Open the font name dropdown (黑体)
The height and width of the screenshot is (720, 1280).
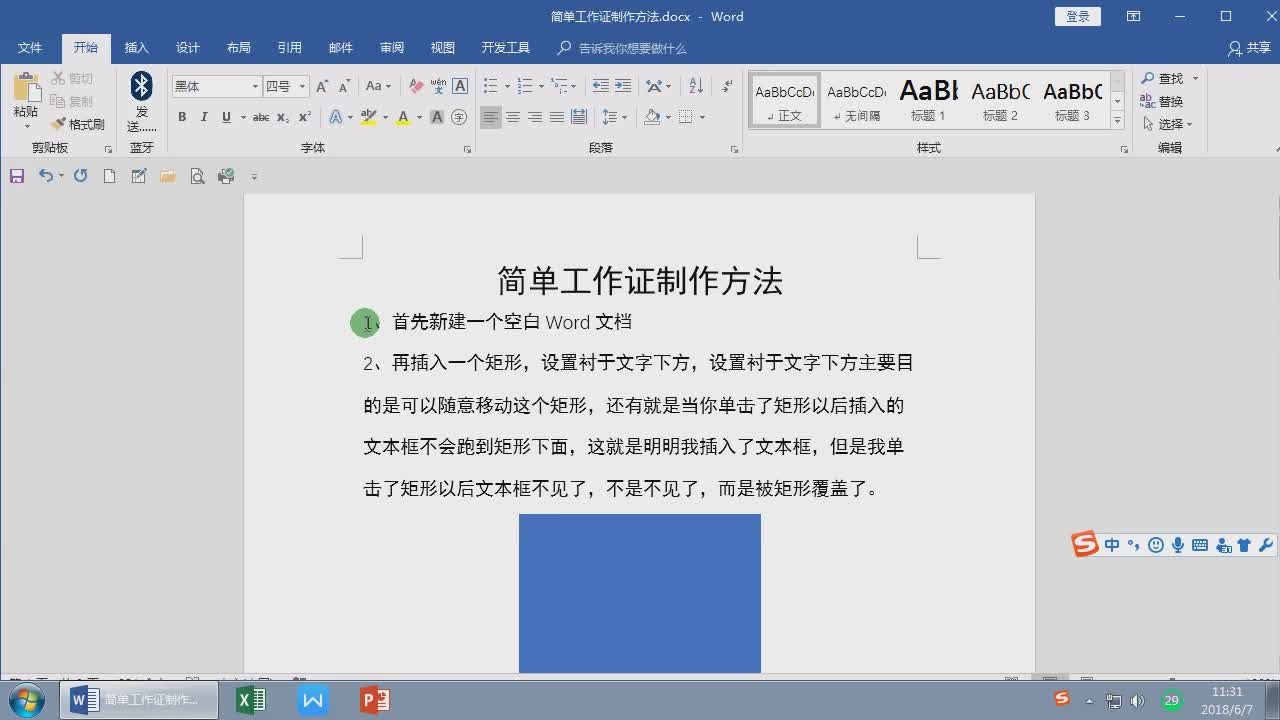(255, 87)
